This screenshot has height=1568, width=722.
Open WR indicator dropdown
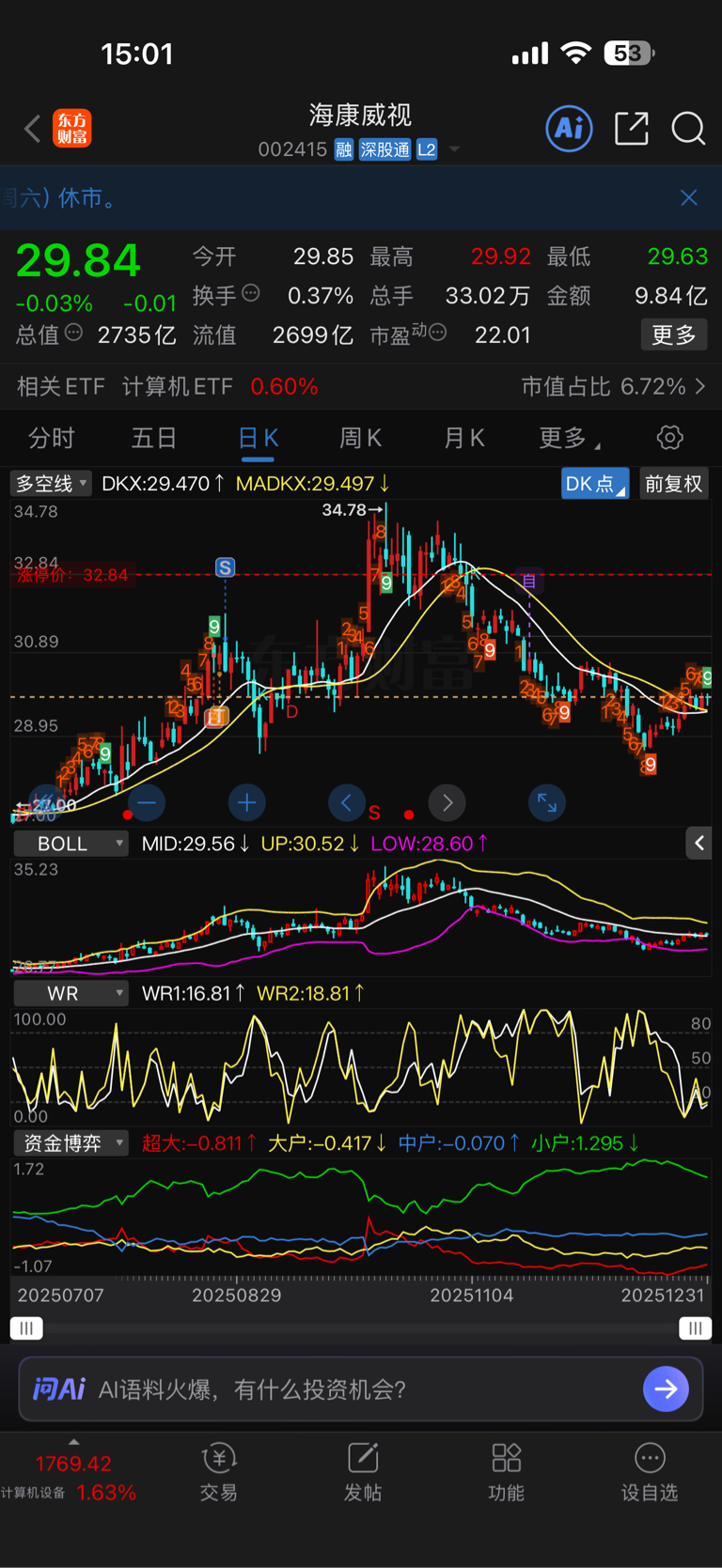pos(71,993)
